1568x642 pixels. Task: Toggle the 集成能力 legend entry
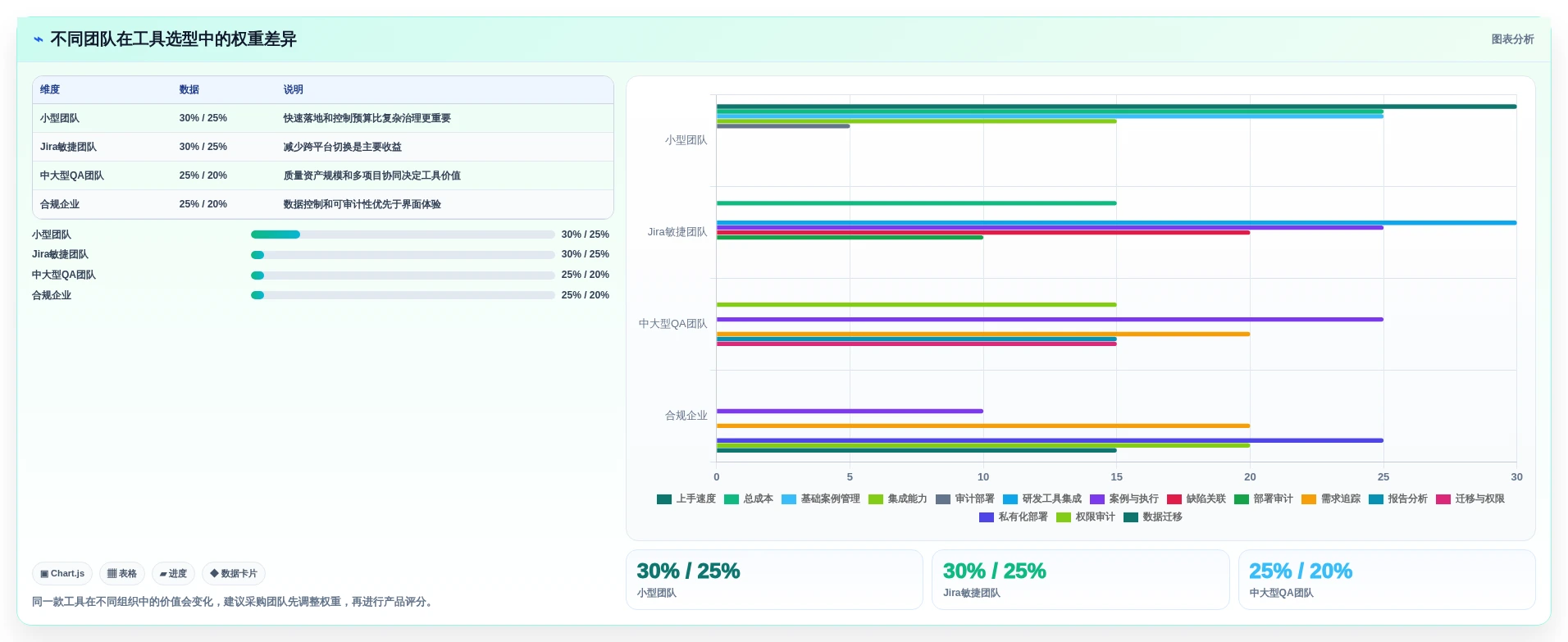[x=898, y=499]
